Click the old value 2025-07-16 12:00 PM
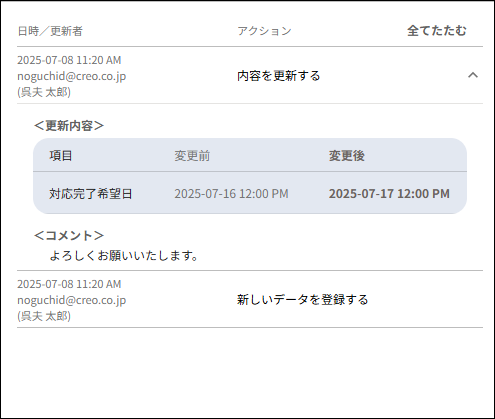This screenshot has width=495, height=419. pos(231,194)
